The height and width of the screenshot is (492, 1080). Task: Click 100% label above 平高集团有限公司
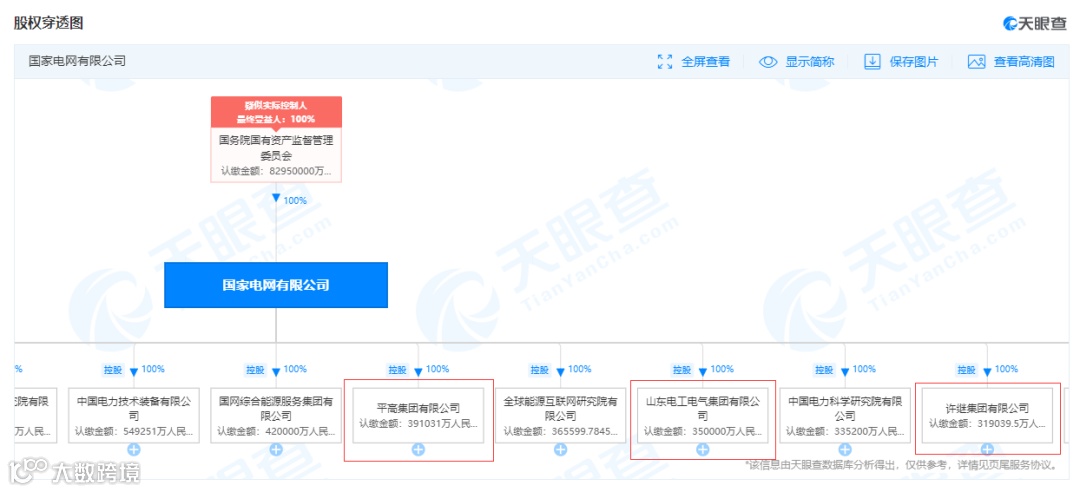pyautogui.click(x=437, y=369)
